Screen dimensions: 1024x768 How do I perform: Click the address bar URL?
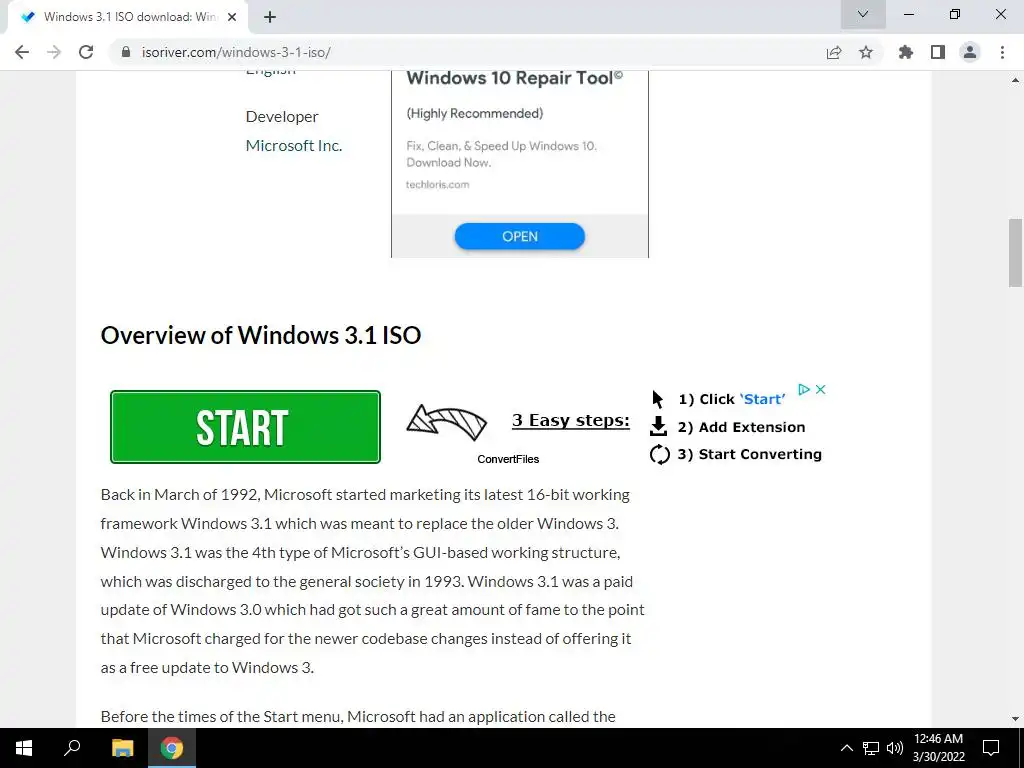pyautogui.click(x=236, y=52)
